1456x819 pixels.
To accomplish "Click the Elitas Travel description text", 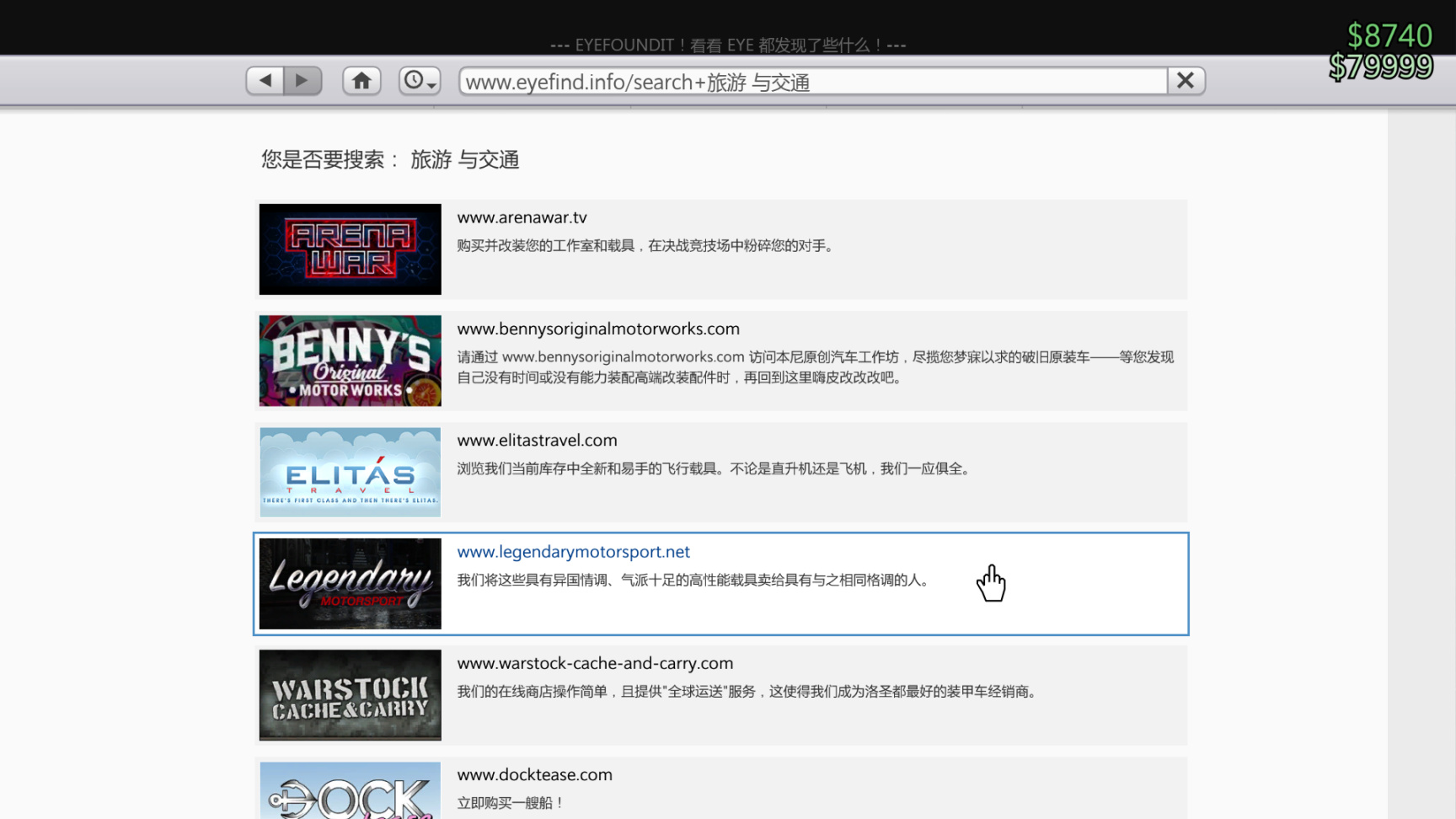I will coord(715,468).
